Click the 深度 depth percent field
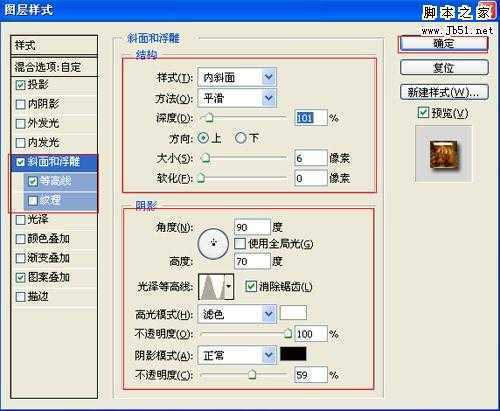Viewport: 500px width, 411px height. [x=311, y=118]
